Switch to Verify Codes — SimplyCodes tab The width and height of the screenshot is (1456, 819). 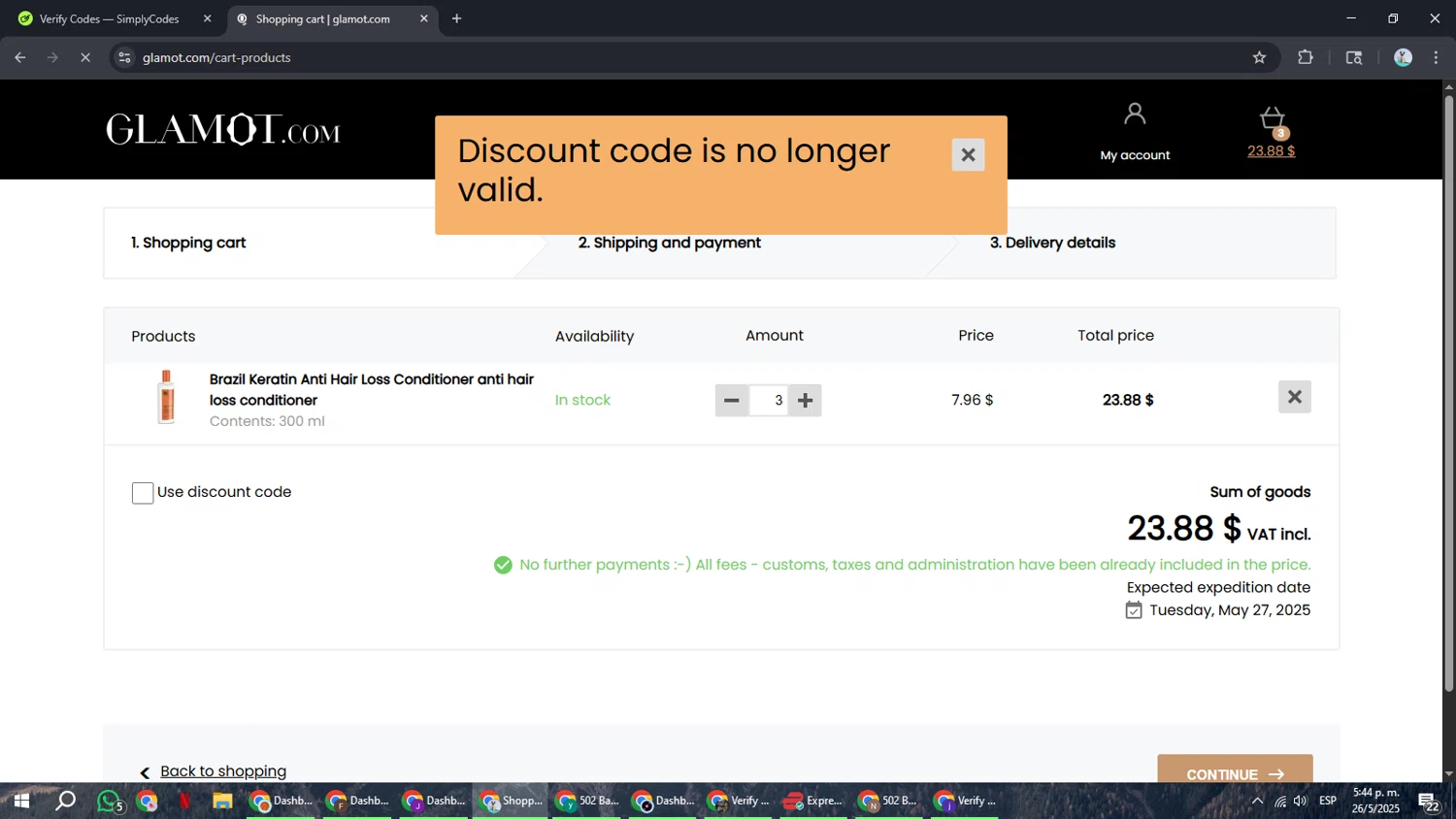(x=109, y=18)
